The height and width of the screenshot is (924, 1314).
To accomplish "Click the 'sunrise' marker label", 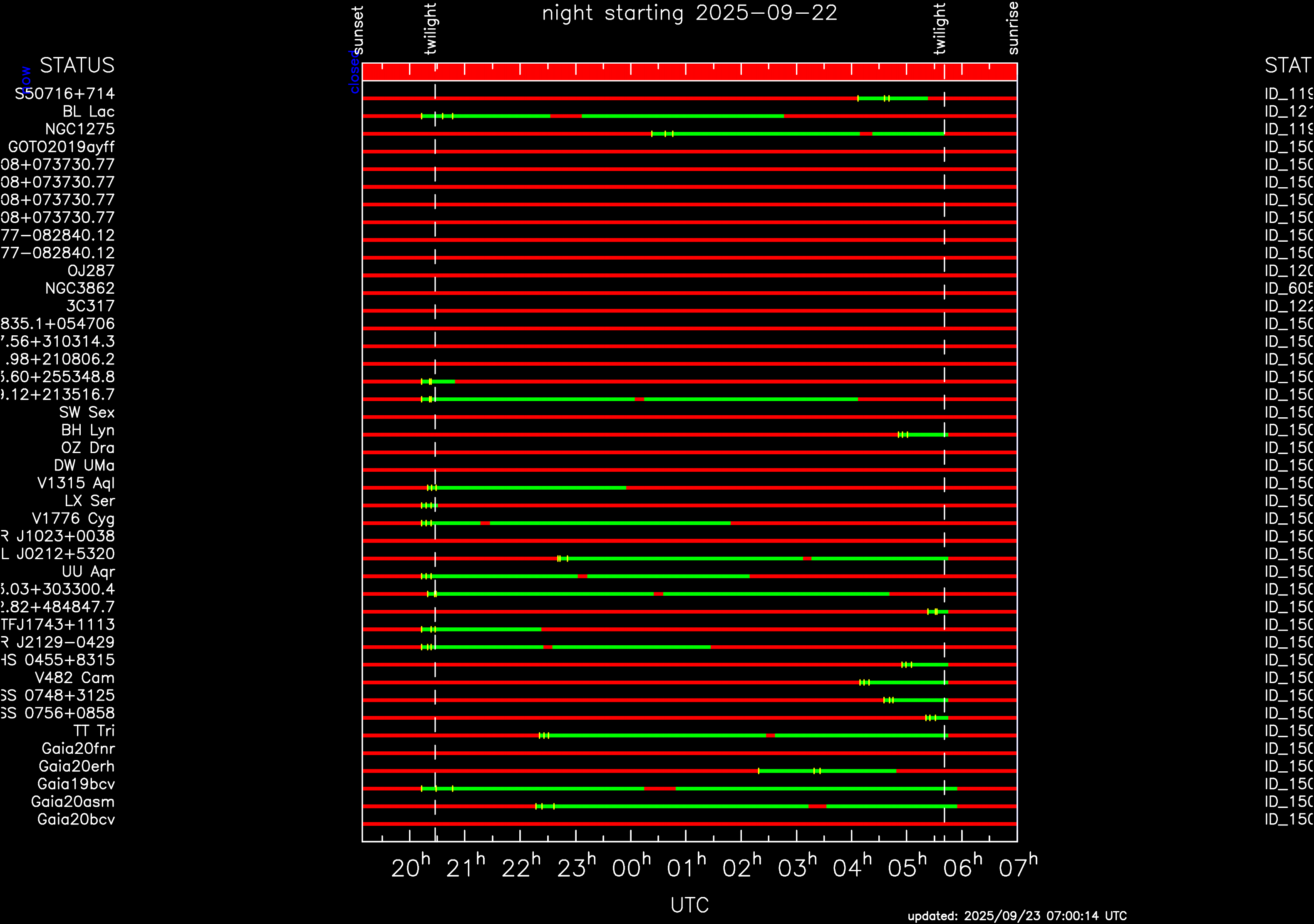I will tap(1012, 27).
